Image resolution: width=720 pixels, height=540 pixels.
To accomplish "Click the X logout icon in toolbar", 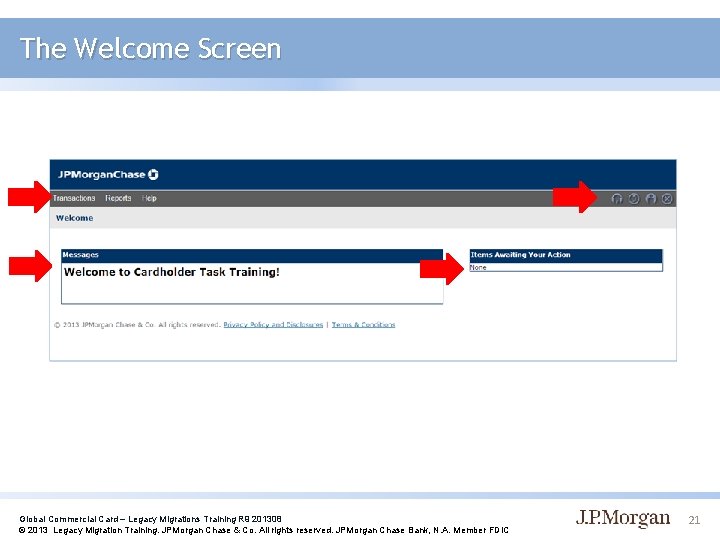I will (x=667, y=198).
